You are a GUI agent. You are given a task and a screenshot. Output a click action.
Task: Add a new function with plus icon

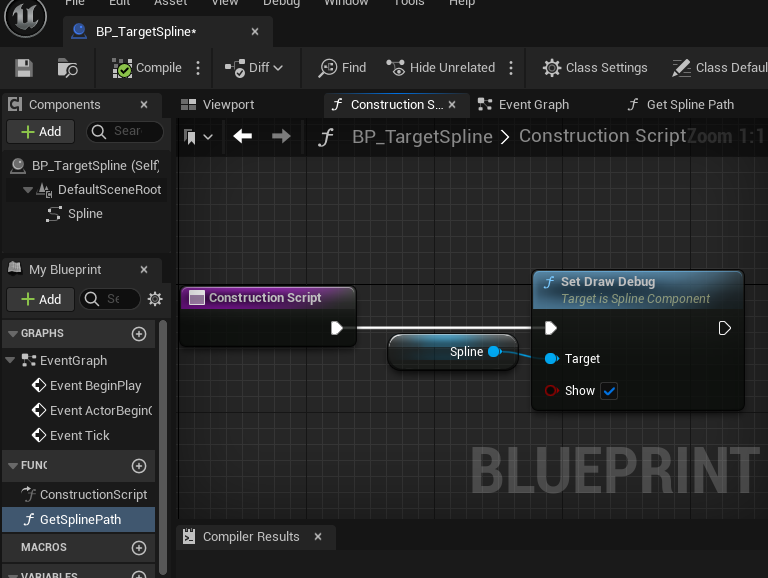coord(139,466)
